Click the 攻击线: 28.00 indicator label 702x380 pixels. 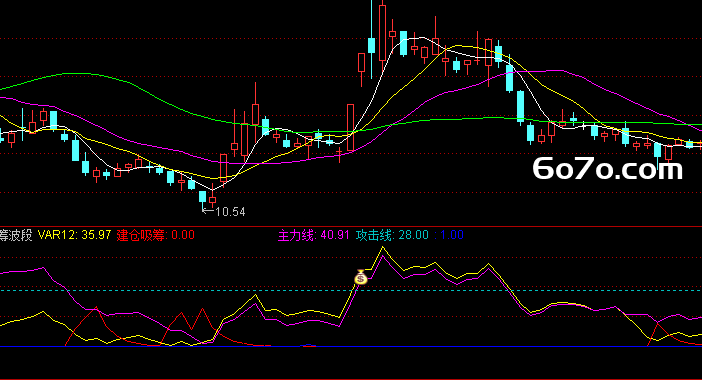tap(392, 235)
